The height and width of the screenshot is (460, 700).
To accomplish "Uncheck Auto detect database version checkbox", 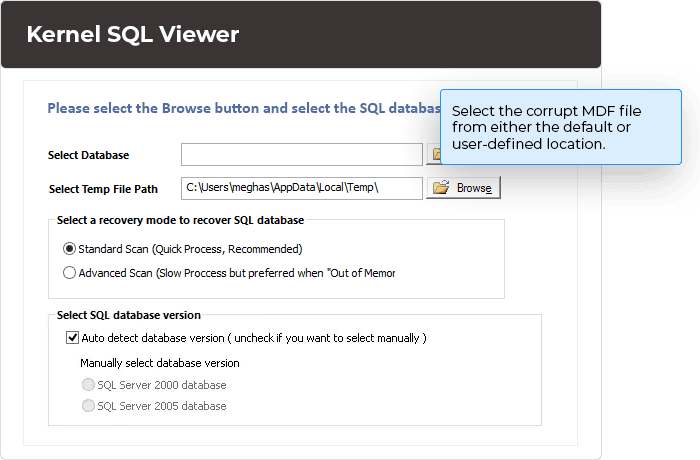I will pos(72,338).
